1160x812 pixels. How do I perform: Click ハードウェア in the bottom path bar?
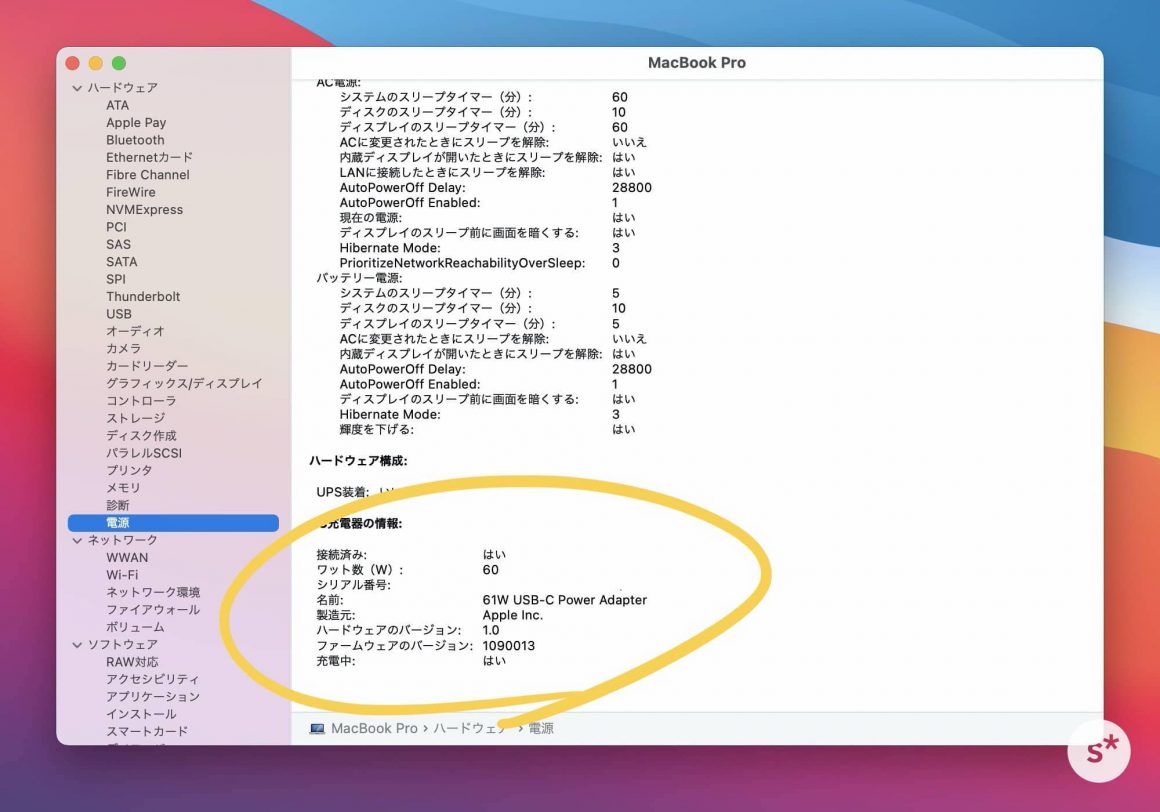point(470,729)
